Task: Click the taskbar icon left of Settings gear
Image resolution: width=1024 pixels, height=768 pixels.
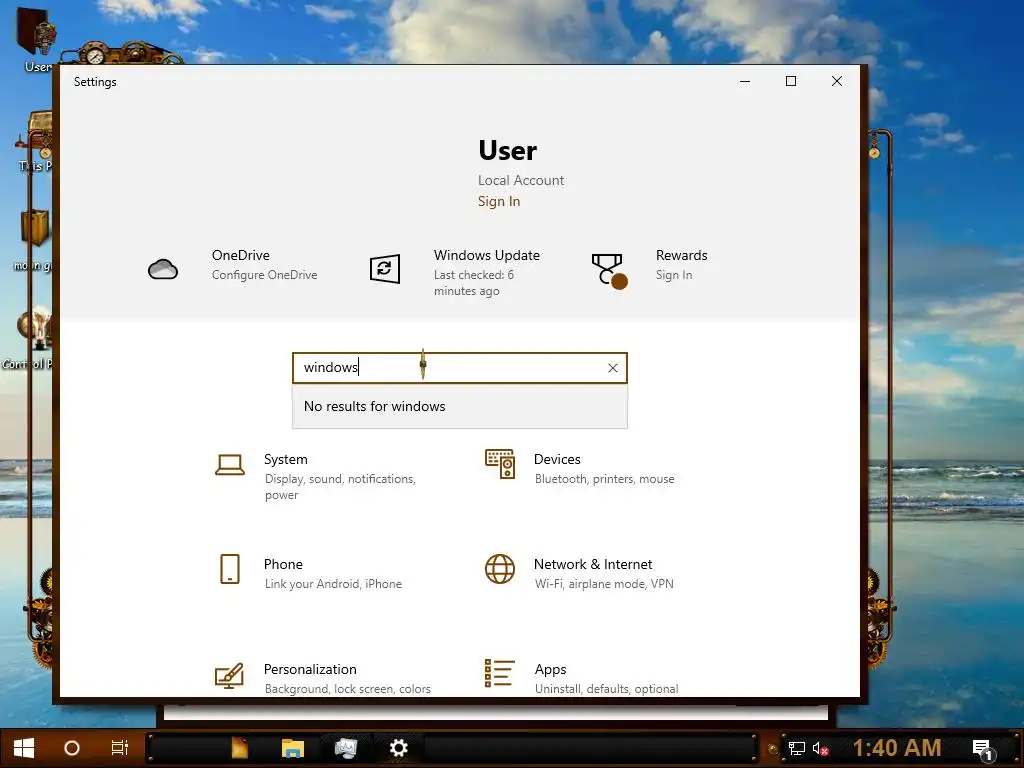Action: point(345,748)
